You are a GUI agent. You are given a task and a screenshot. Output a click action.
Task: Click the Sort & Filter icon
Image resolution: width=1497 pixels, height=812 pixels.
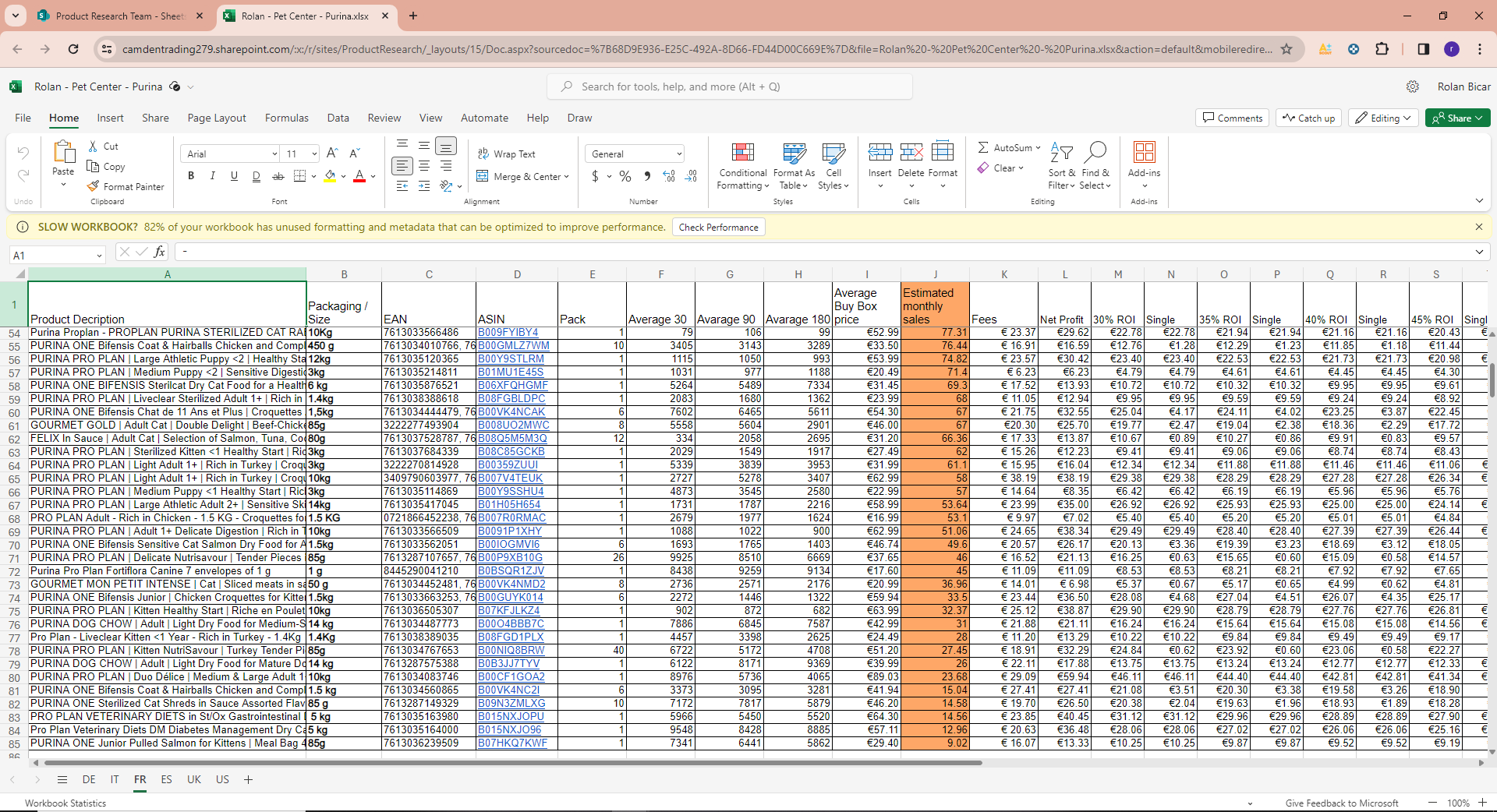[x=1061, y=152]
